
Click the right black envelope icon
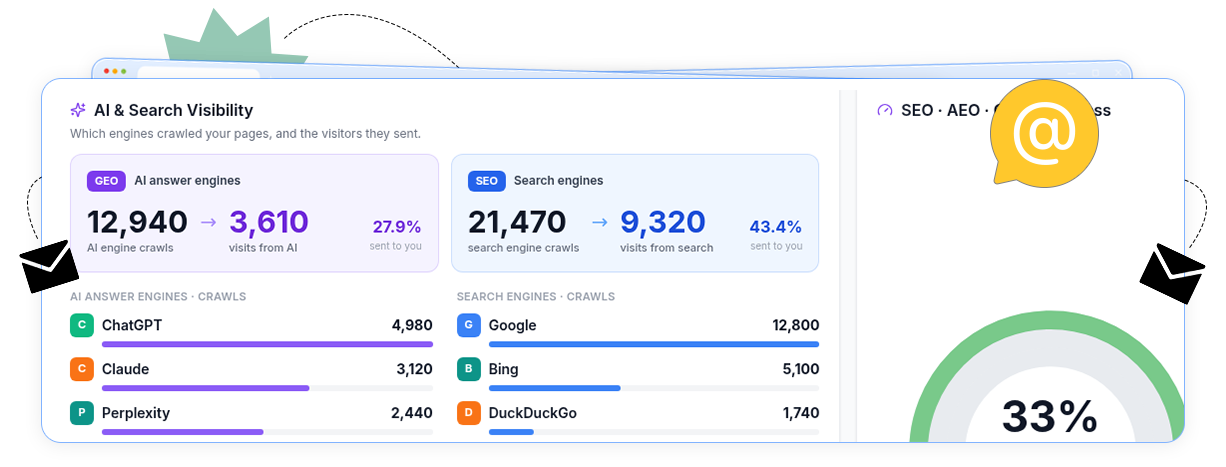(1172, 273)
